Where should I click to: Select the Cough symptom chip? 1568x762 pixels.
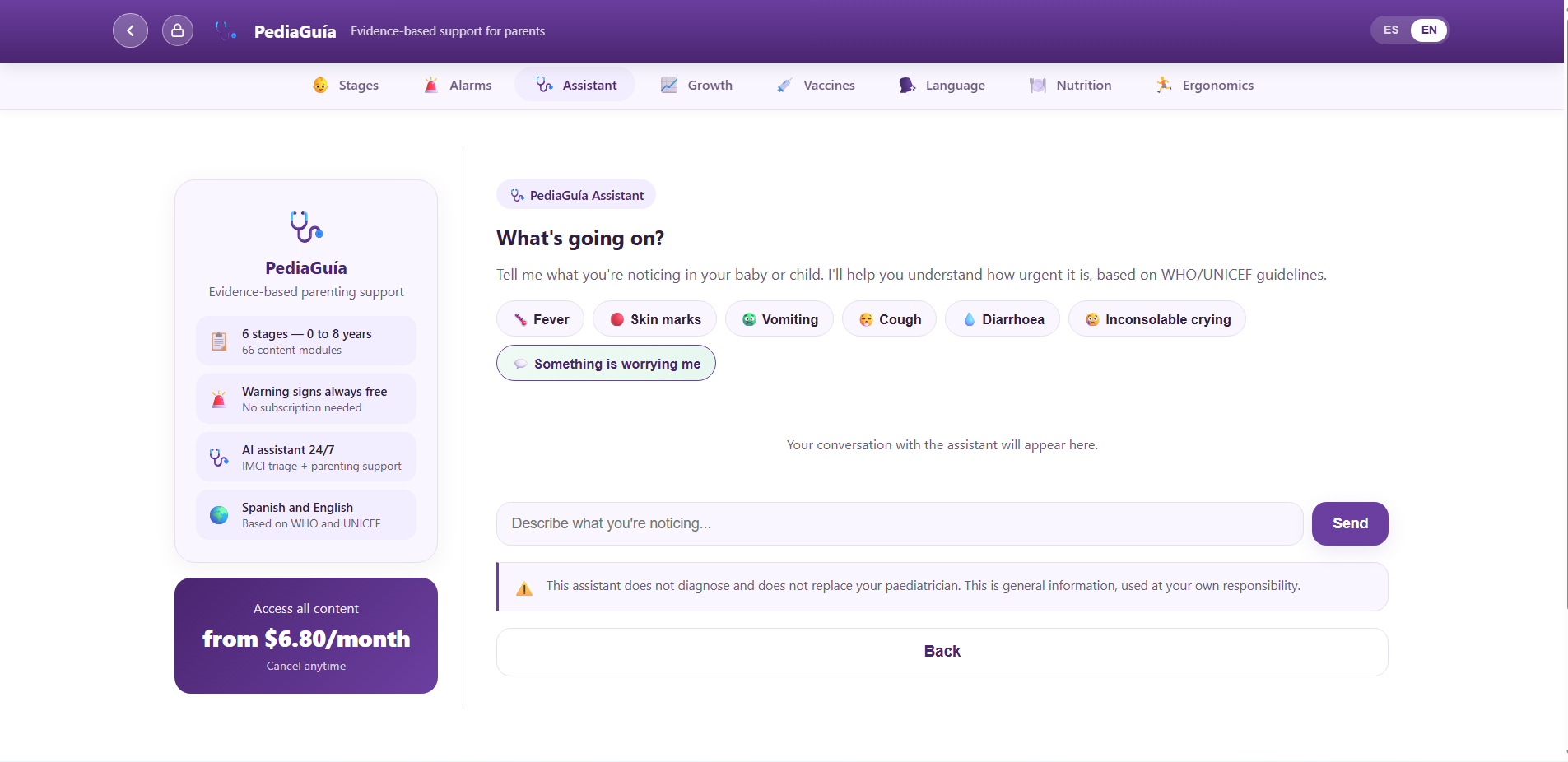tap(889, 319)
